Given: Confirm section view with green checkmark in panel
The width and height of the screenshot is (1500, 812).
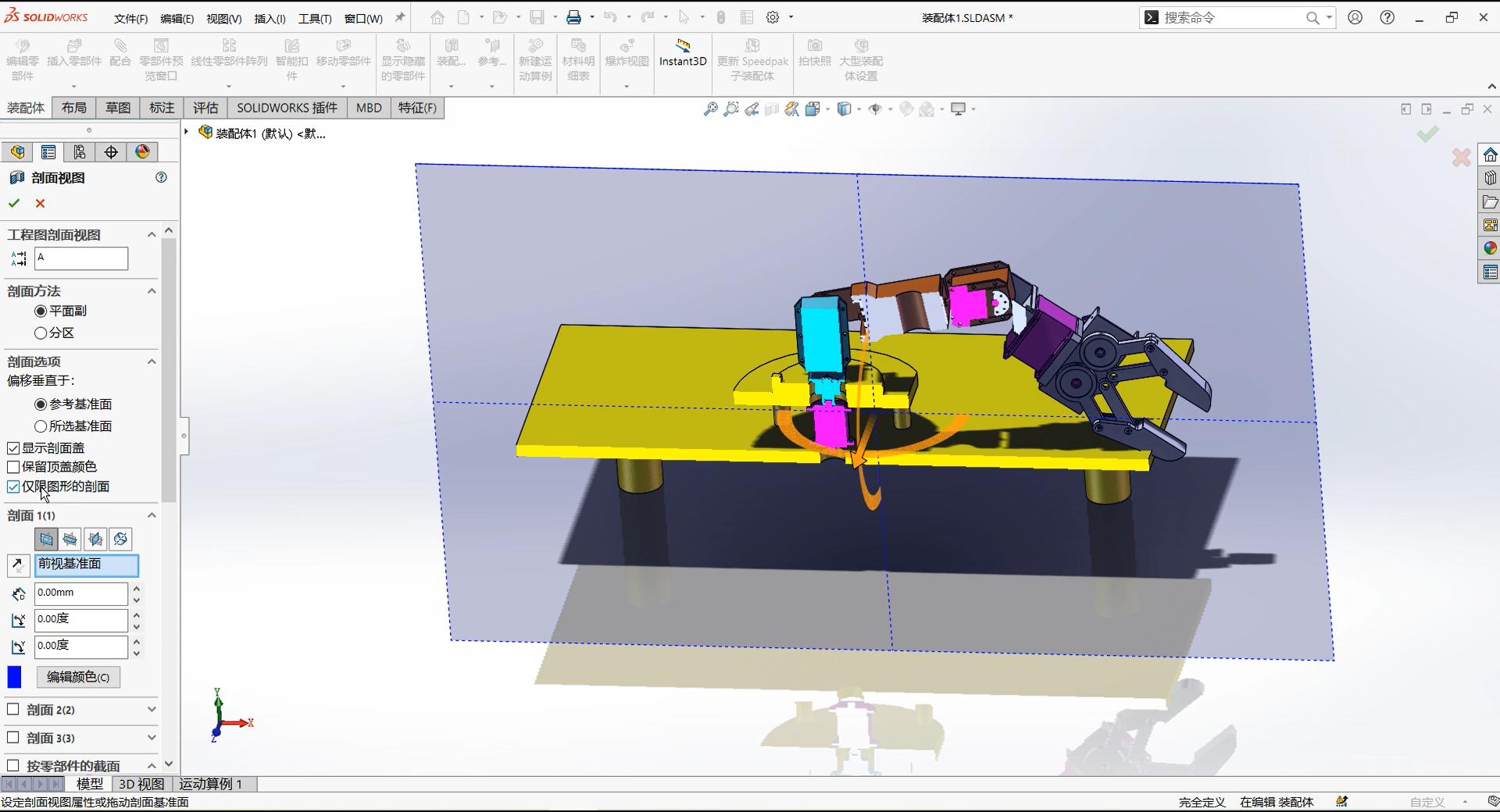Looking at the screenshot, I should click(13, 204).
